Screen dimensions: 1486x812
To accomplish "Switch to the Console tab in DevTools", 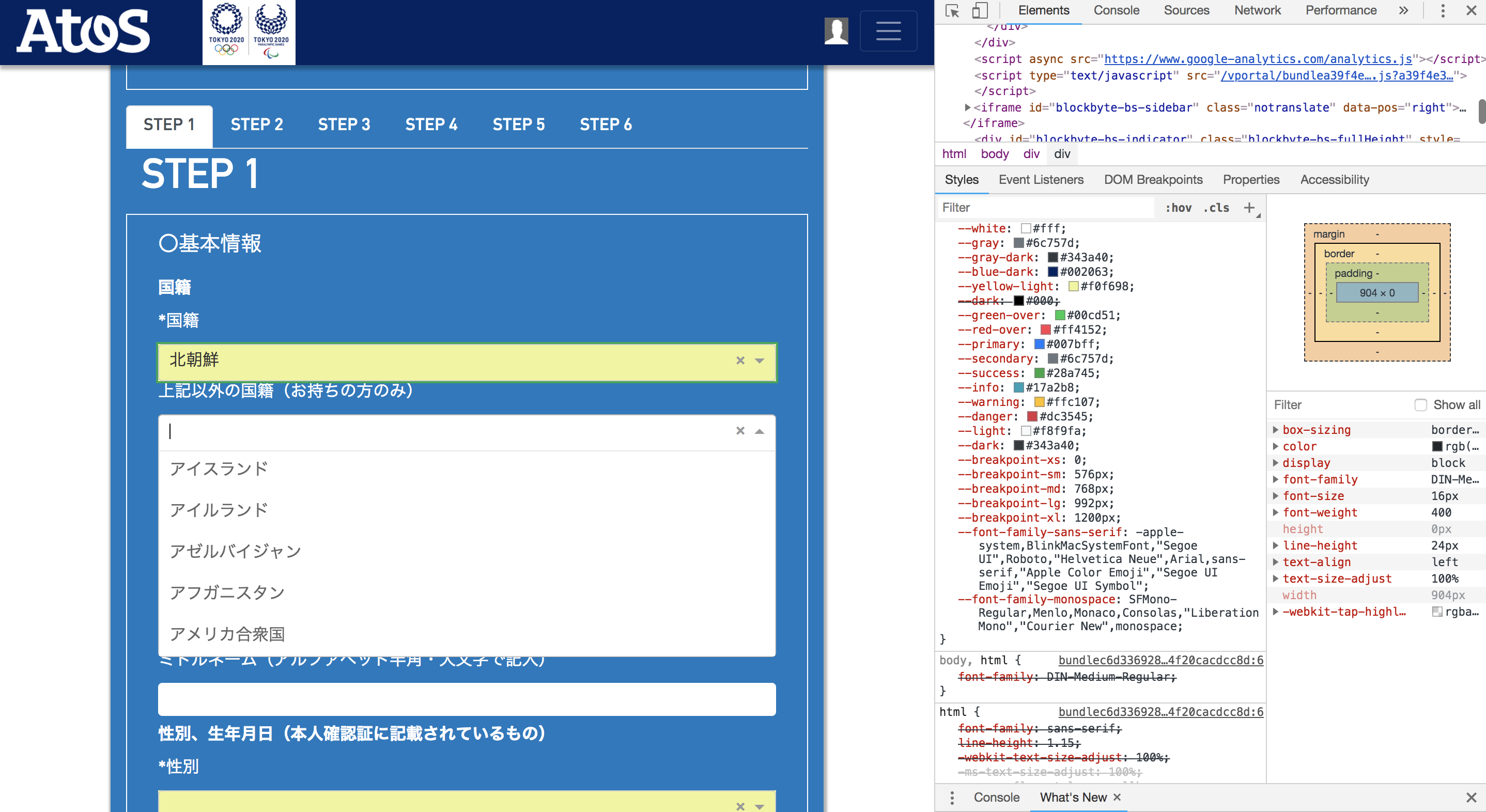I will (1116, 10).
